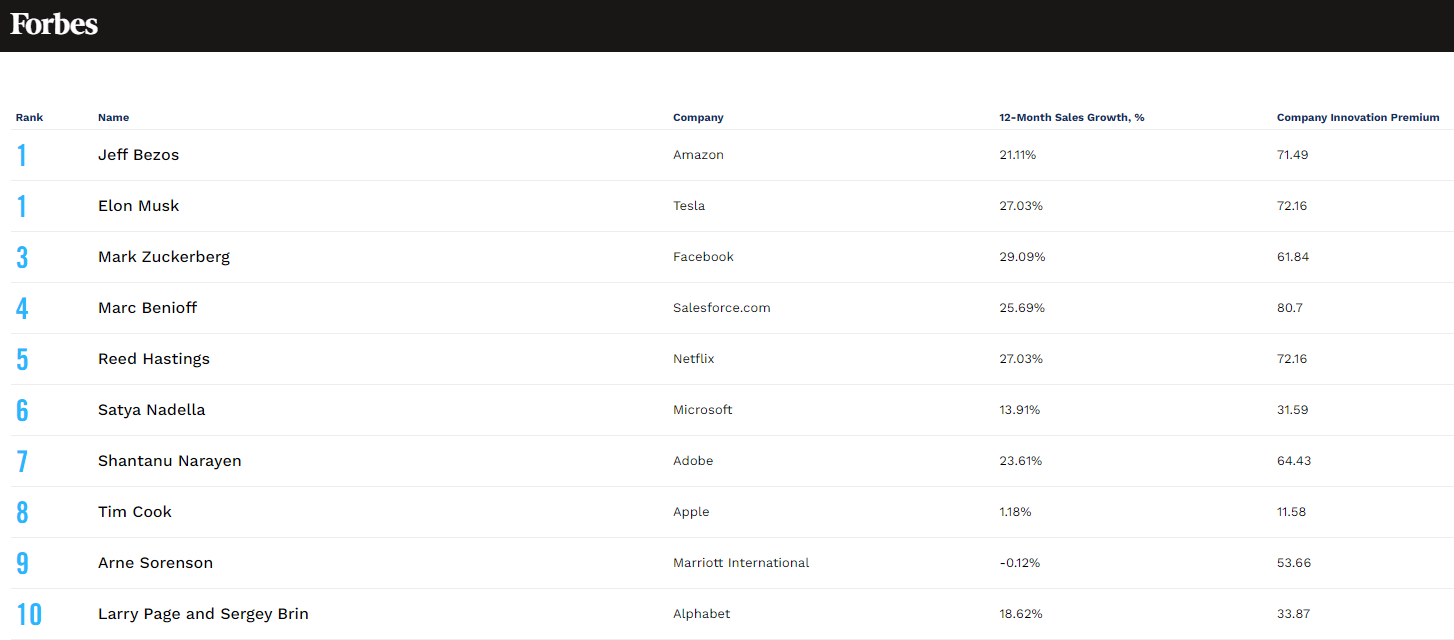
Task: Open Reed Hastings row
Action: point(153,359)
